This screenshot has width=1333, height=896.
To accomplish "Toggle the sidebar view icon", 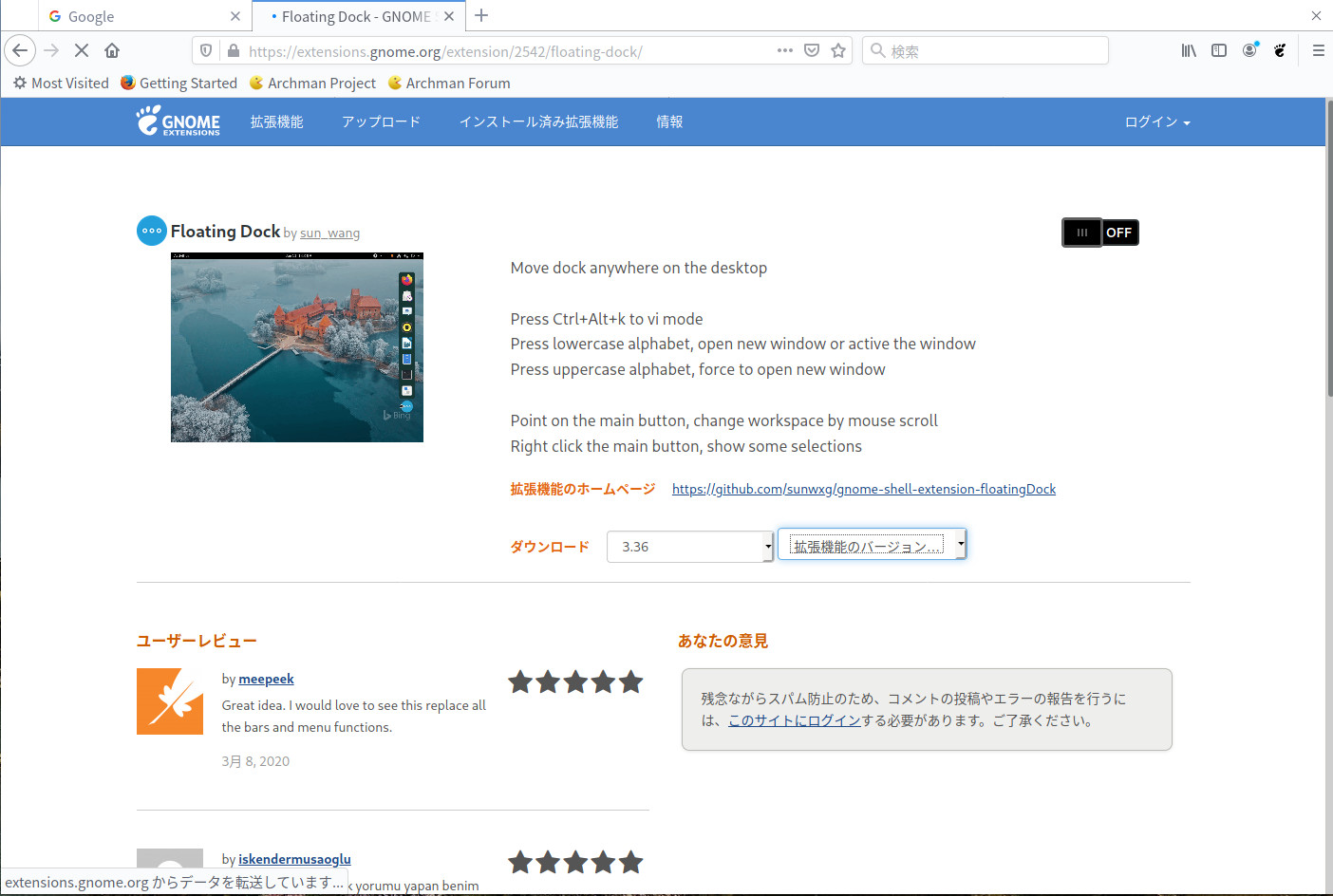I will (1219, 50).
